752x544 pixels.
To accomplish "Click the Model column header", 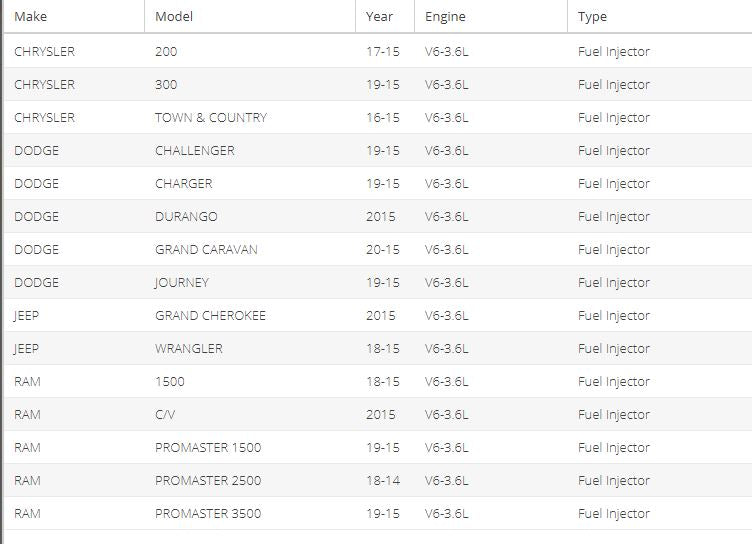I will (x=250, y=16).
